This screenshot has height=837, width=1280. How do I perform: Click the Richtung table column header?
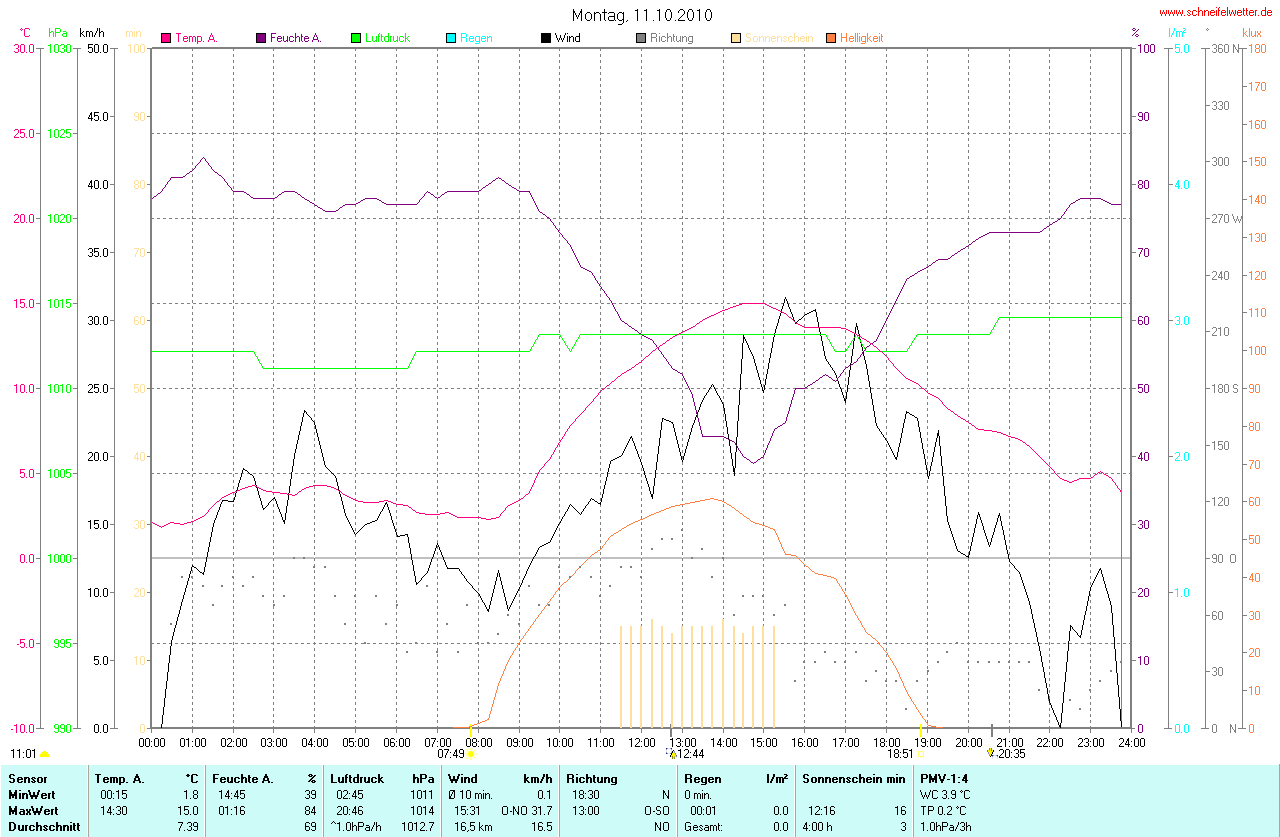click(592, 778)
